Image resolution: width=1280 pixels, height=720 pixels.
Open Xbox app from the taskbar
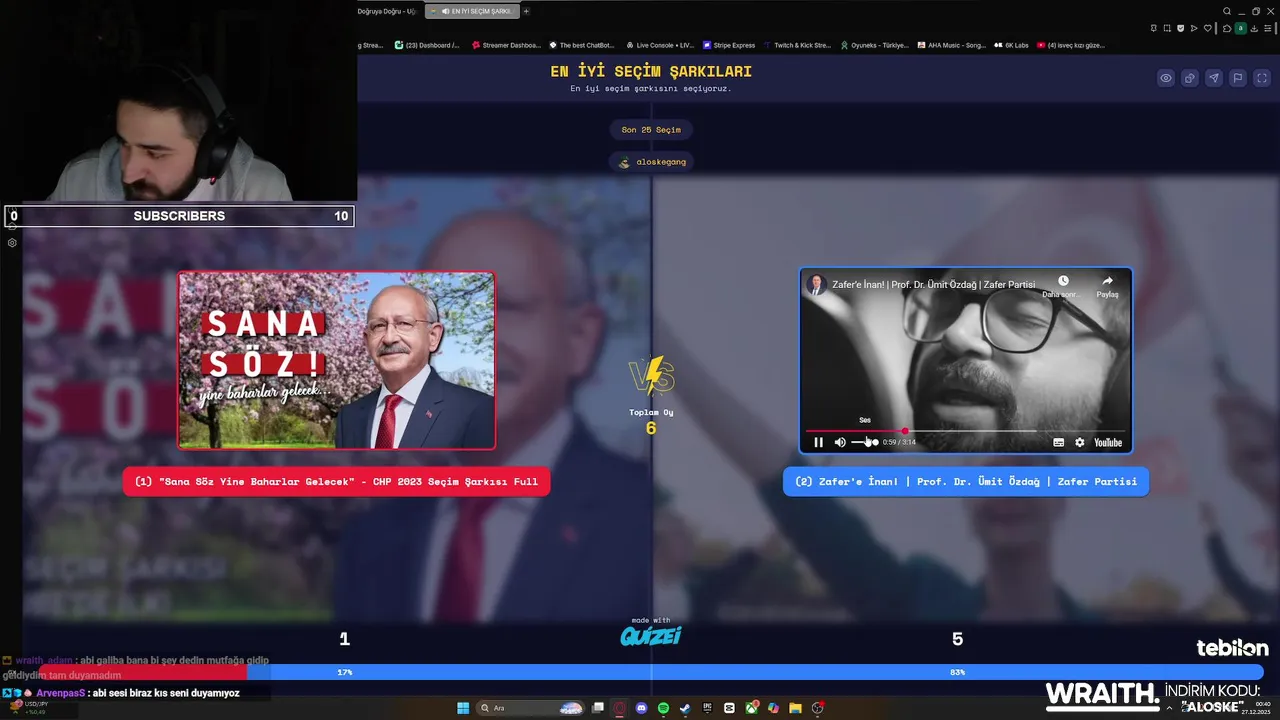(x=751, y=708)
